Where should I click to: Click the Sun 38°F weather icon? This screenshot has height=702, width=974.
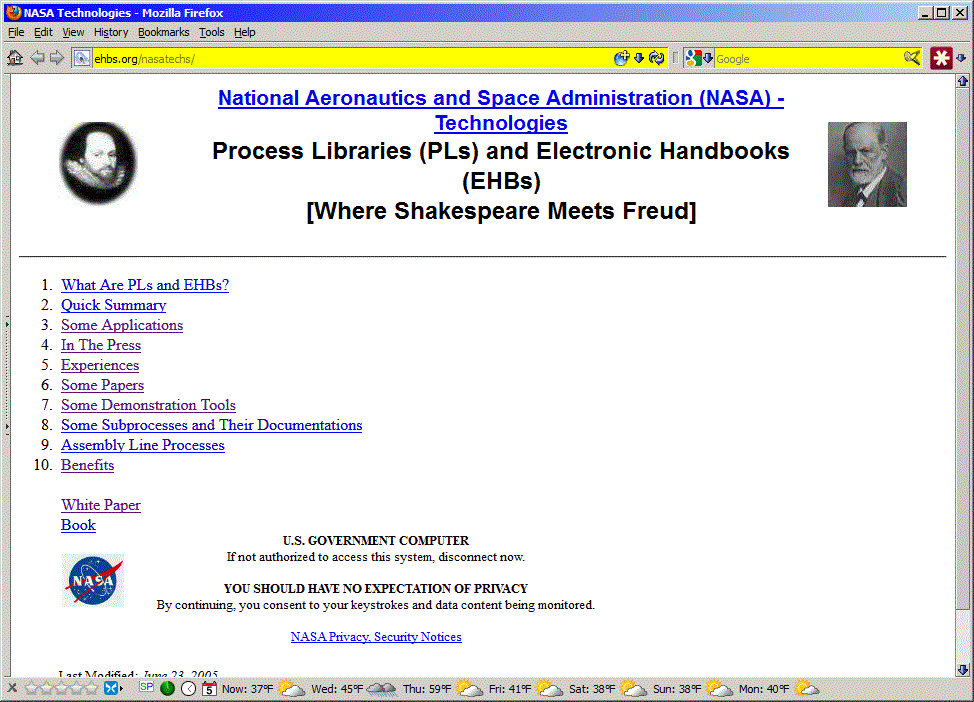tap(719, 688)
